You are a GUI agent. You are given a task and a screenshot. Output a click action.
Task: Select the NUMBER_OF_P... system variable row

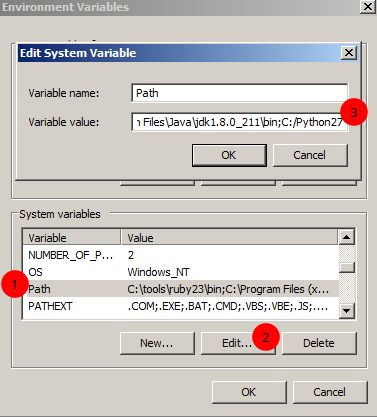(x=180, y=255)
